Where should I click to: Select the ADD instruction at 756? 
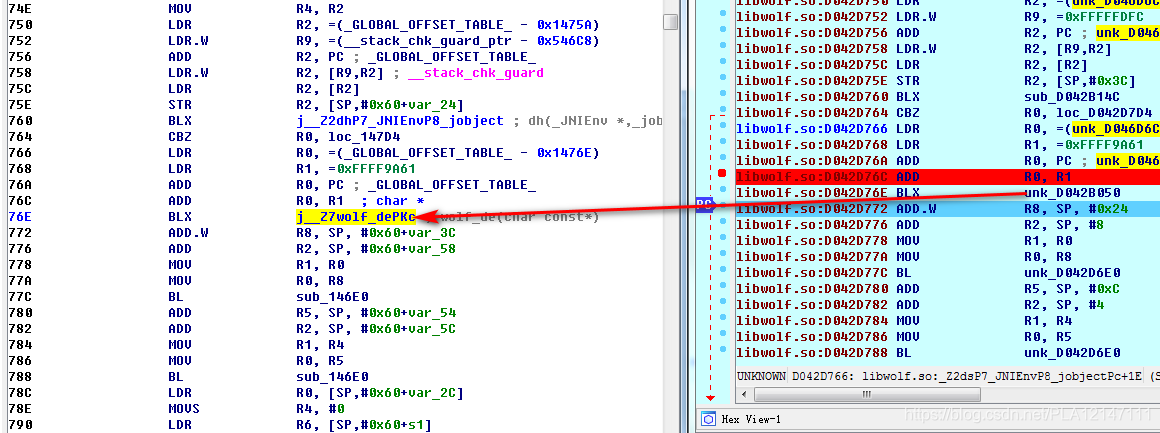180,57
